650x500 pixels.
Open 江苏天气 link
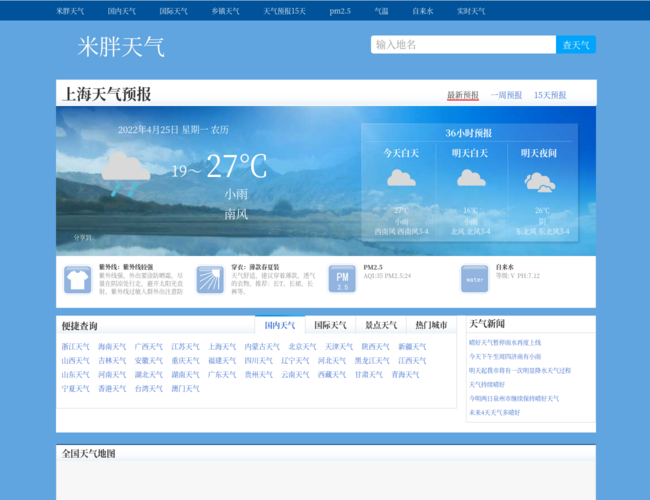click(185, 347)
